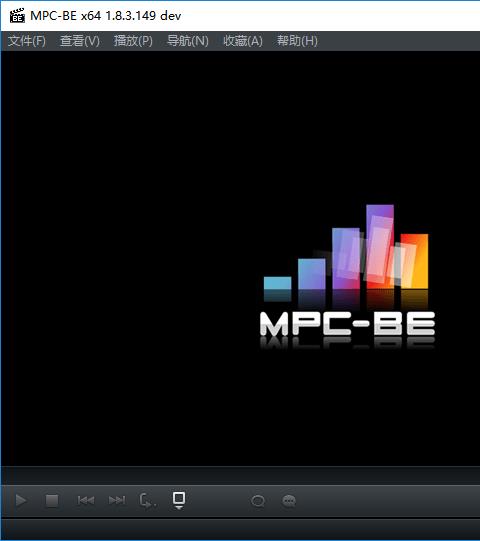This screenshot has width=480, height=541.
Task: Click the audio track selection icon
Action: pos(258,501)
